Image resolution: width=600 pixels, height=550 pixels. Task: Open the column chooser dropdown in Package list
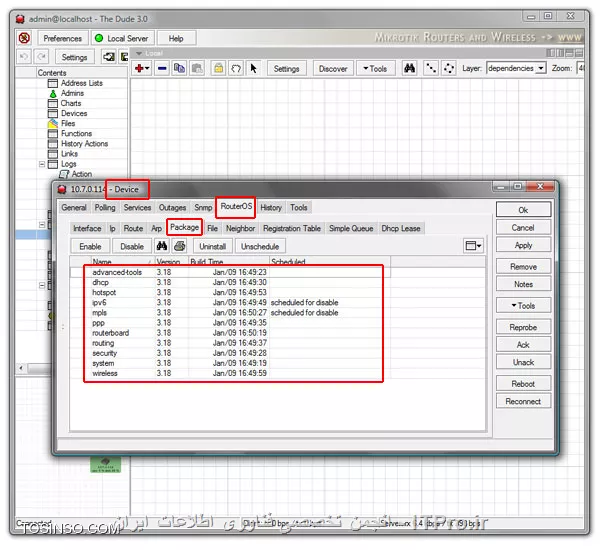tap(473, 245)
